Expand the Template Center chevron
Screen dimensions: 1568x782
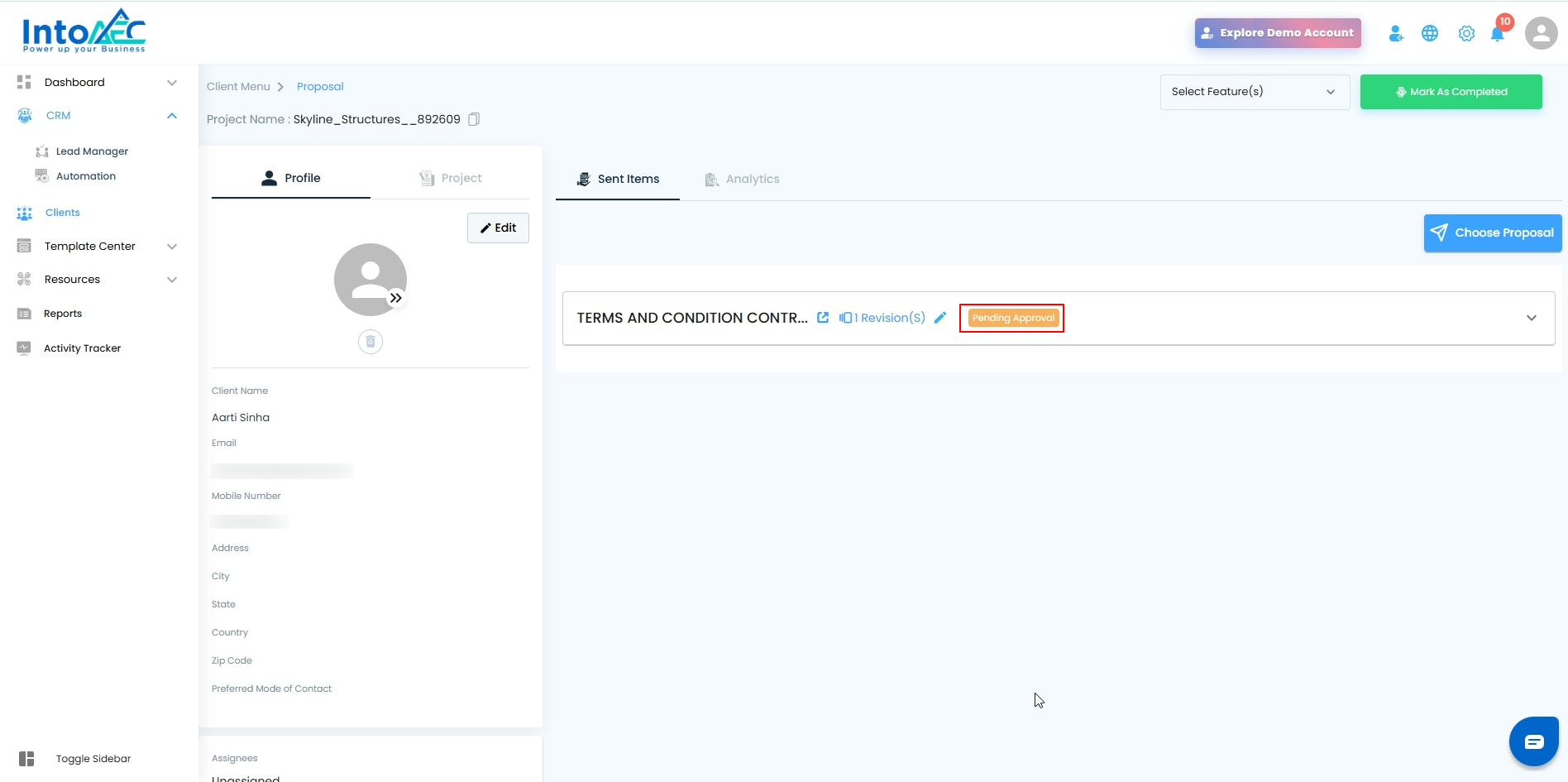[172, 247]
